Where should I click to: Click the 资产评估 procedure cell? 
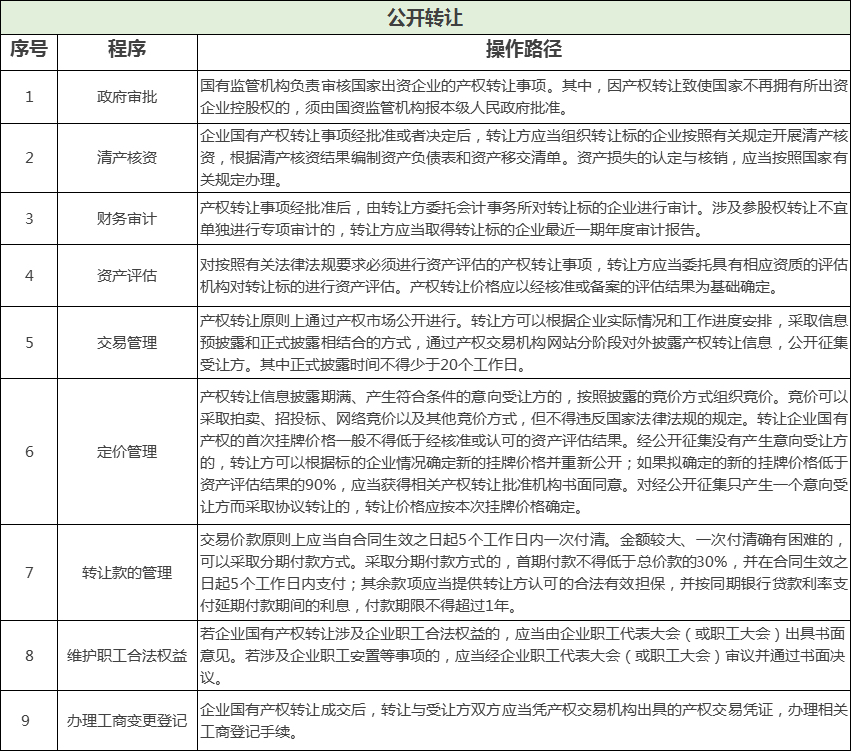pos(127,276)
